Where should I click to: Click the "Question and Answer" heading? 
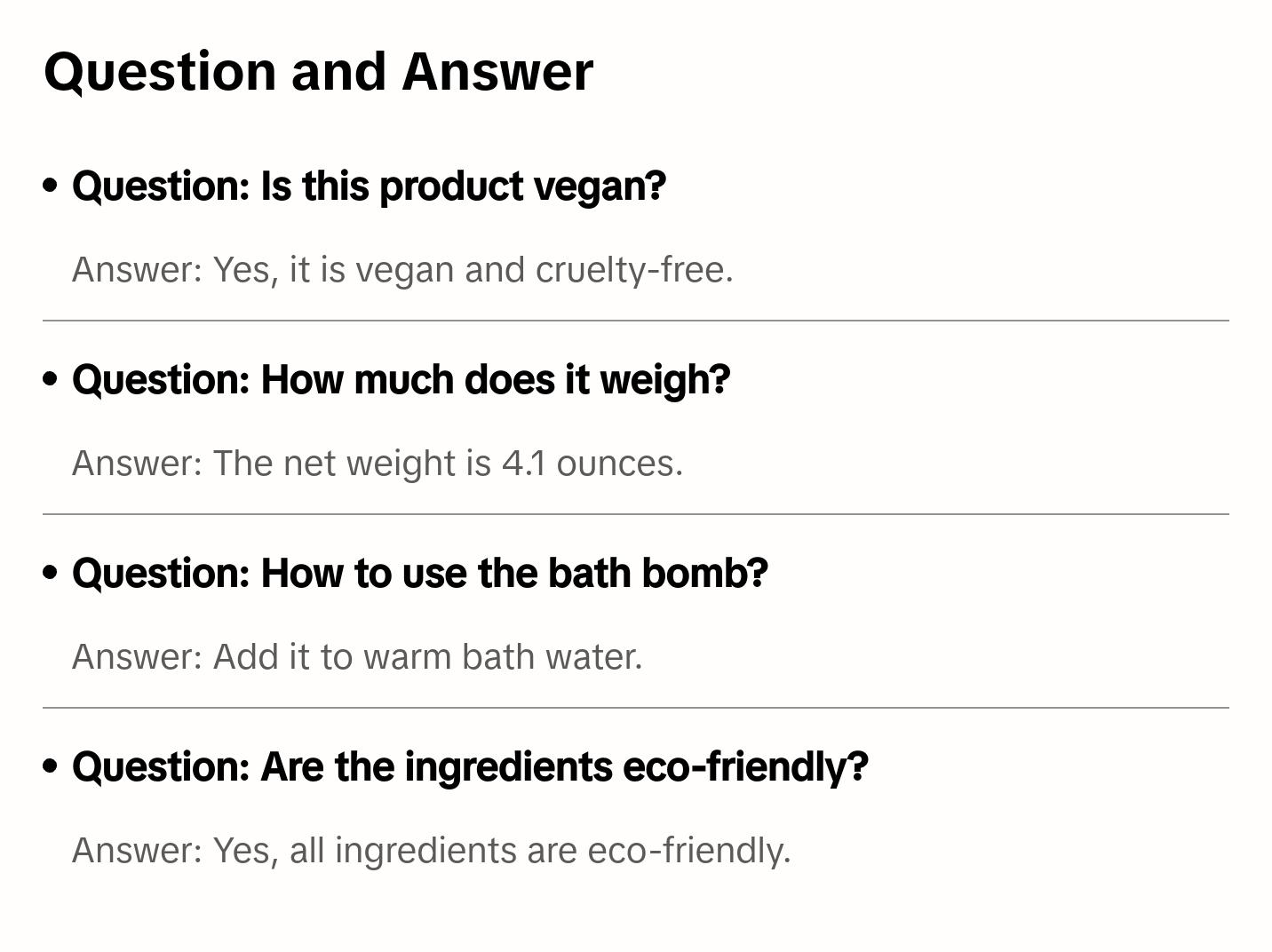point(319,72)
